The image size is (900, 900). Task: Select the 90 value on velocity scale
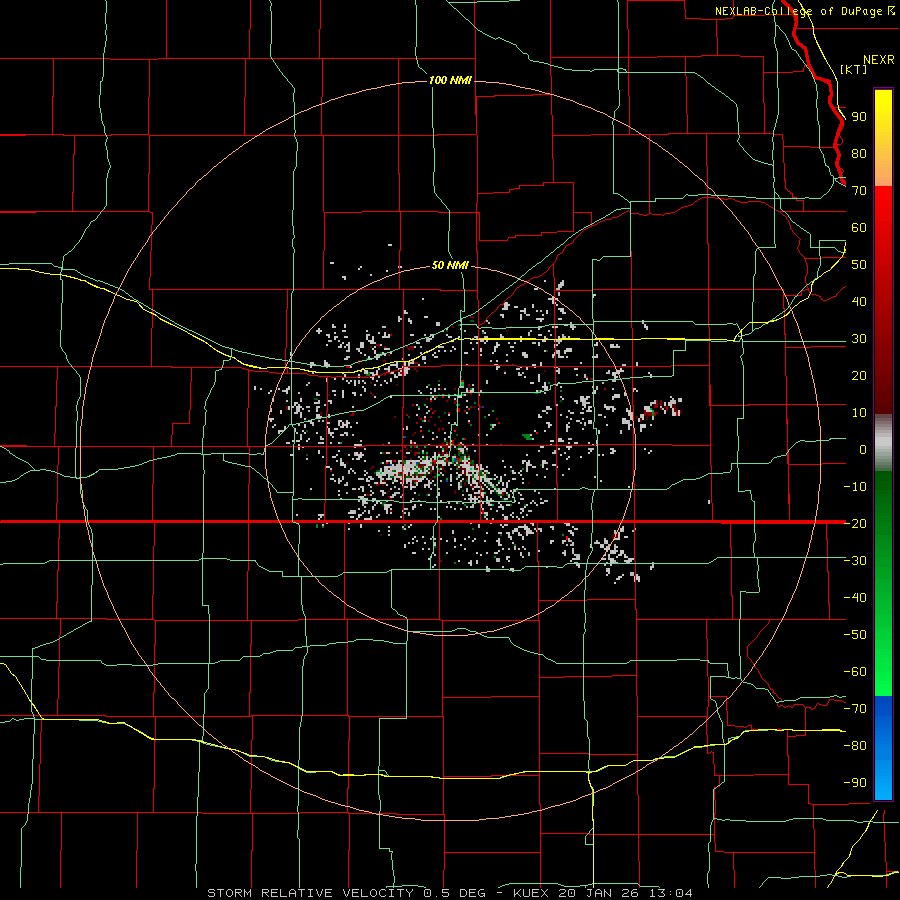[x=859, y=117]
